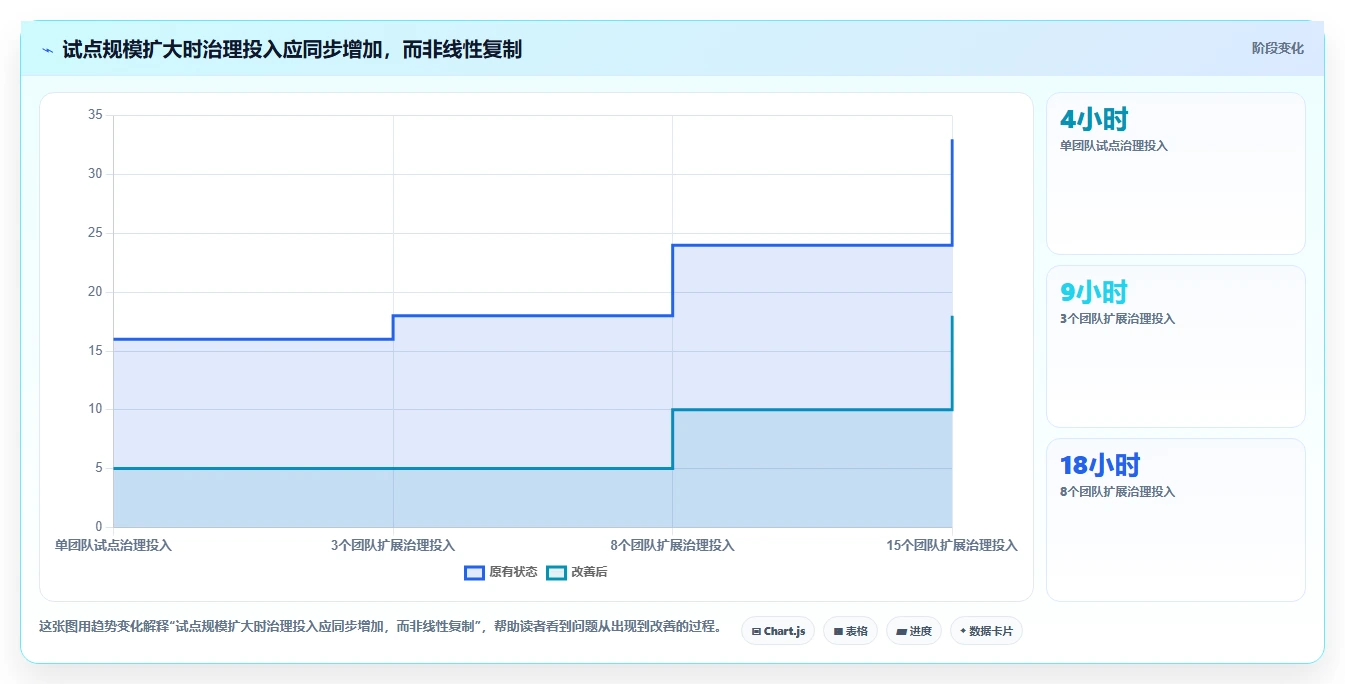Select the 数据卡片 tag
1345x684 pixels.
pos(986,631)
